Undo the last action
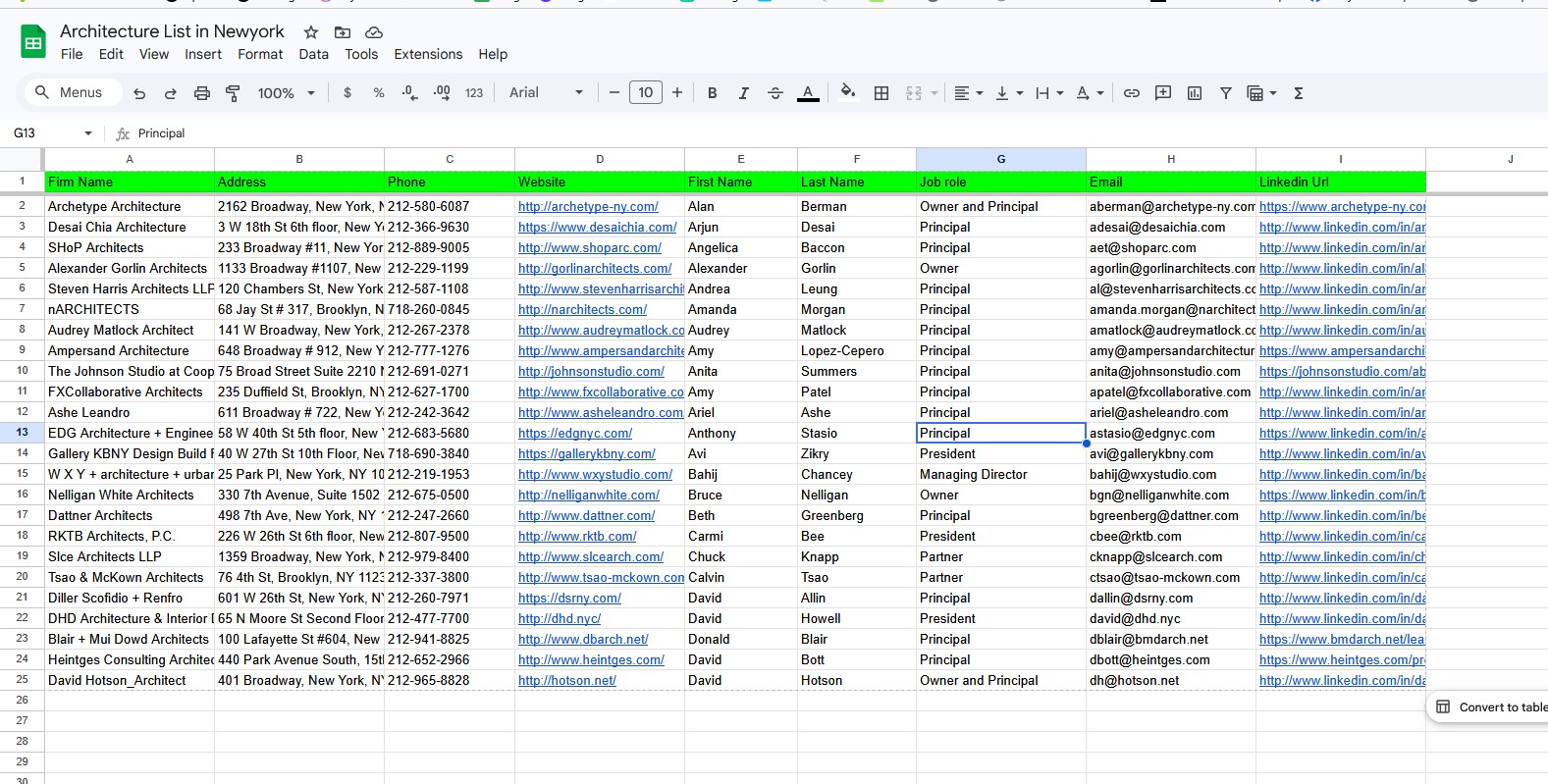The image size is (1548, 784). [139, 93]
